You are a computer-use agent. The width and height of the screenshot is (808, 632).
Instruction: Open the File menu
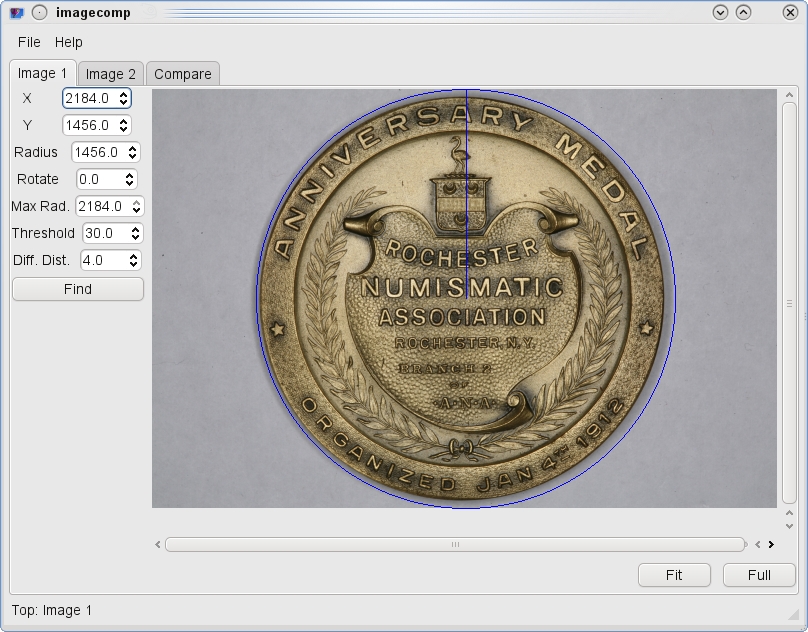tap(29, 42)
